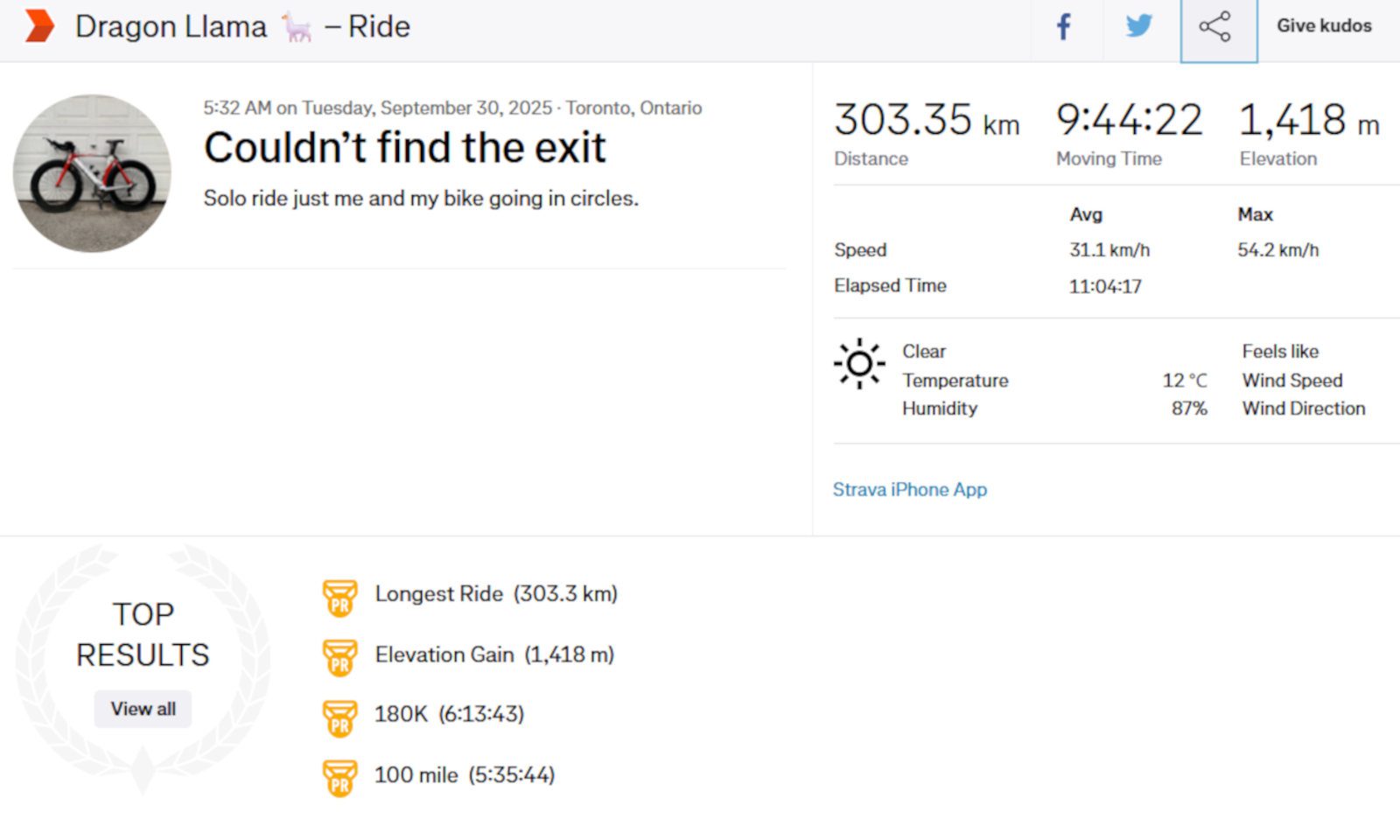Click the activity title Couldn't find the exit
This screenshot has width=1400, height=840.
[x=404, y=147]
